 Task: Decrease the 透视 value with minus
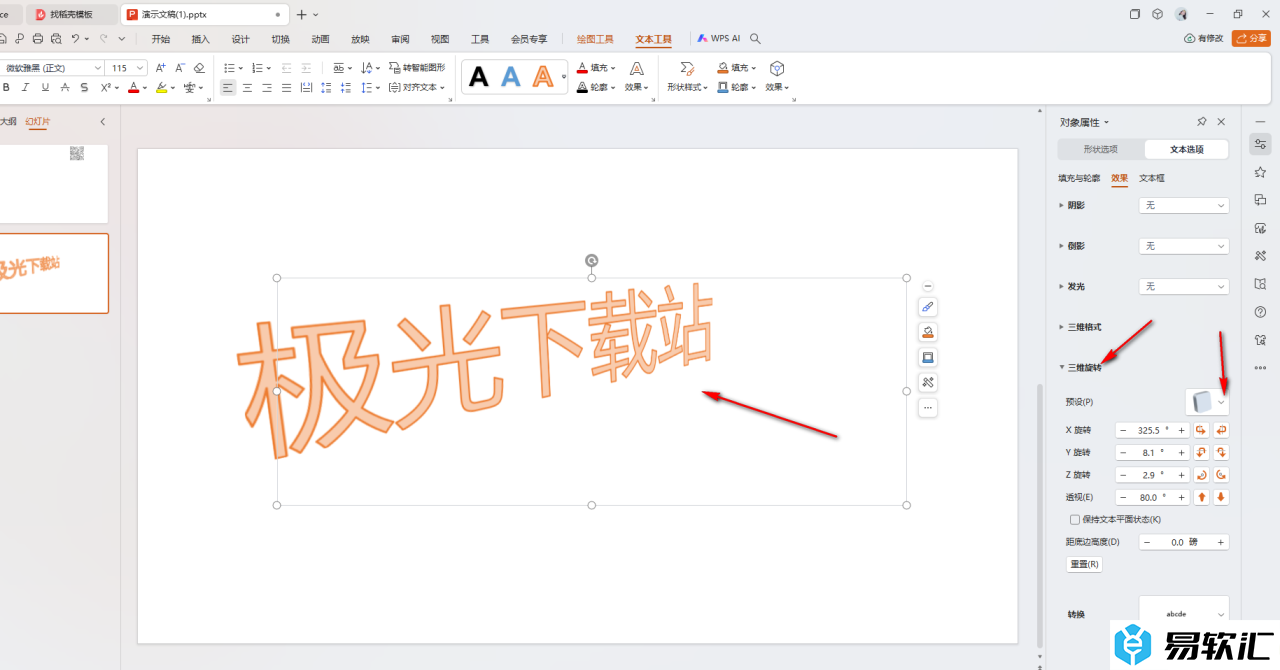pyautogui.click(x=1123, y=497)
